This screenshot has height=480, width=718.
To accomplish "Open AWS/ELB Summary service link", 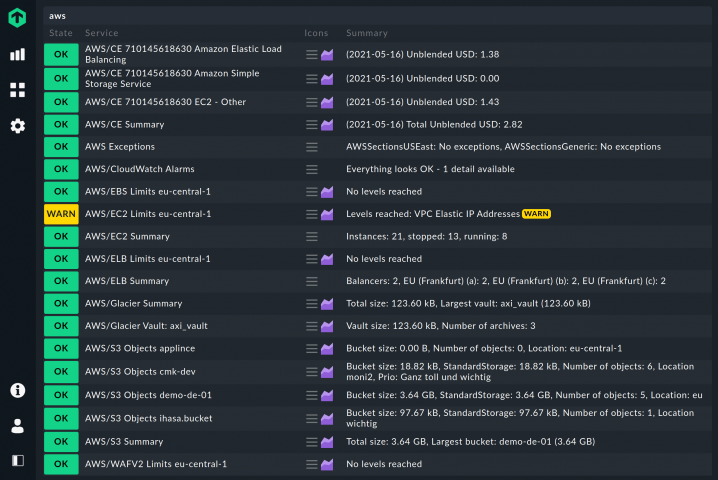I will (x=127, y=281).
